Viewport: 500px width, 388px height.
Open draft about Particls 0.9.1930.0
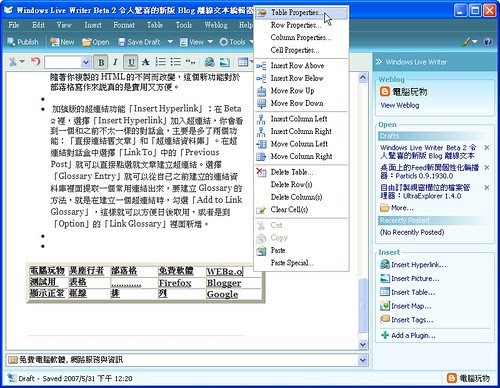coord(429,171)
